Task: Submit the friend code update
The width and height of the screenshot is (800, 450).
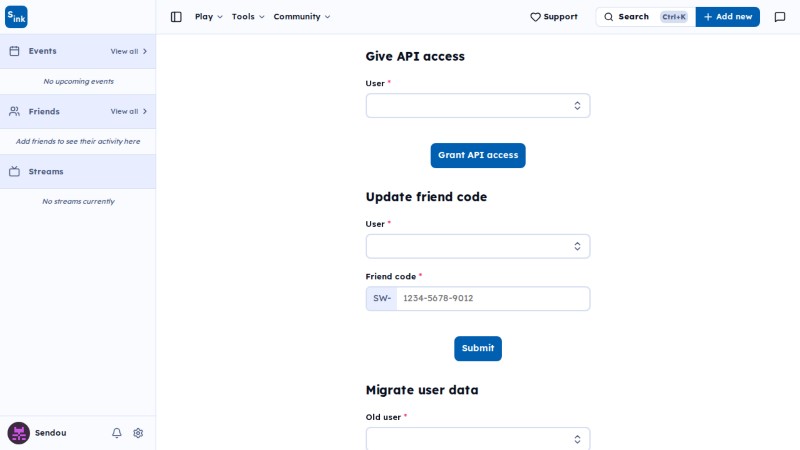Action: (478, 348)
